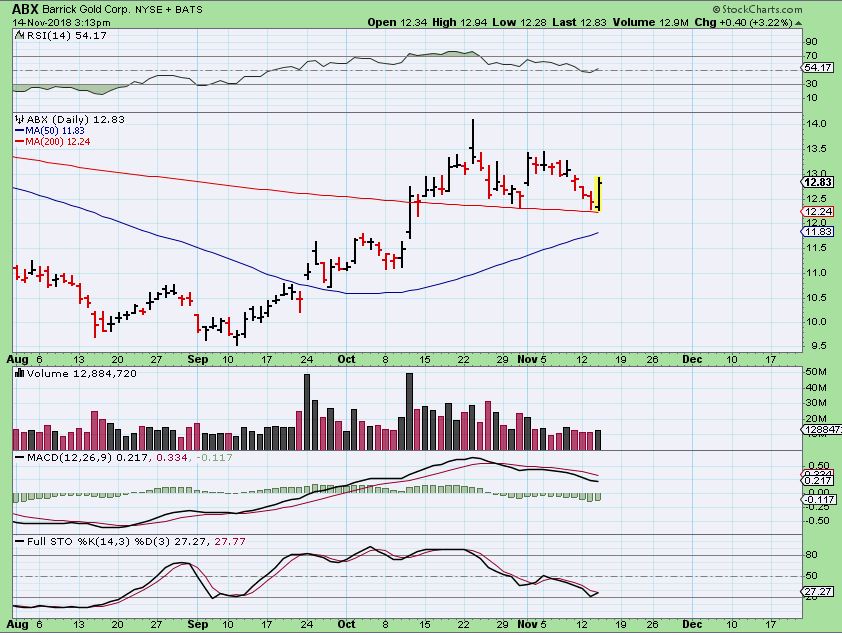Click the 27.27 stochastic axis tag

click(818, 592)
